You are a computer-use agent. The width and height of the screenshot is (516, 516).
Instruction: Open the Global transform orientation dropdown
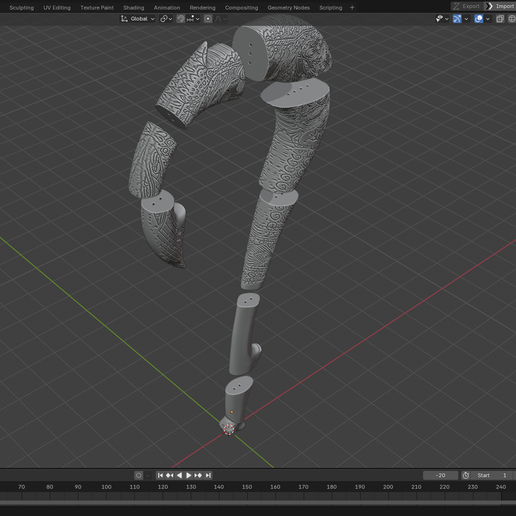click(138, 19)
